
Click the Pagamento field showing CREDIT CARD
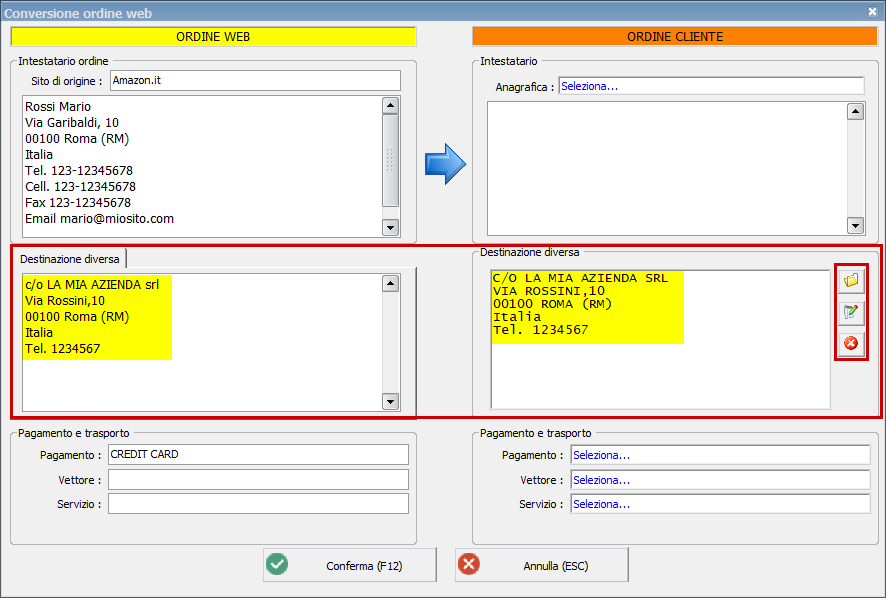tap(258, 454)
